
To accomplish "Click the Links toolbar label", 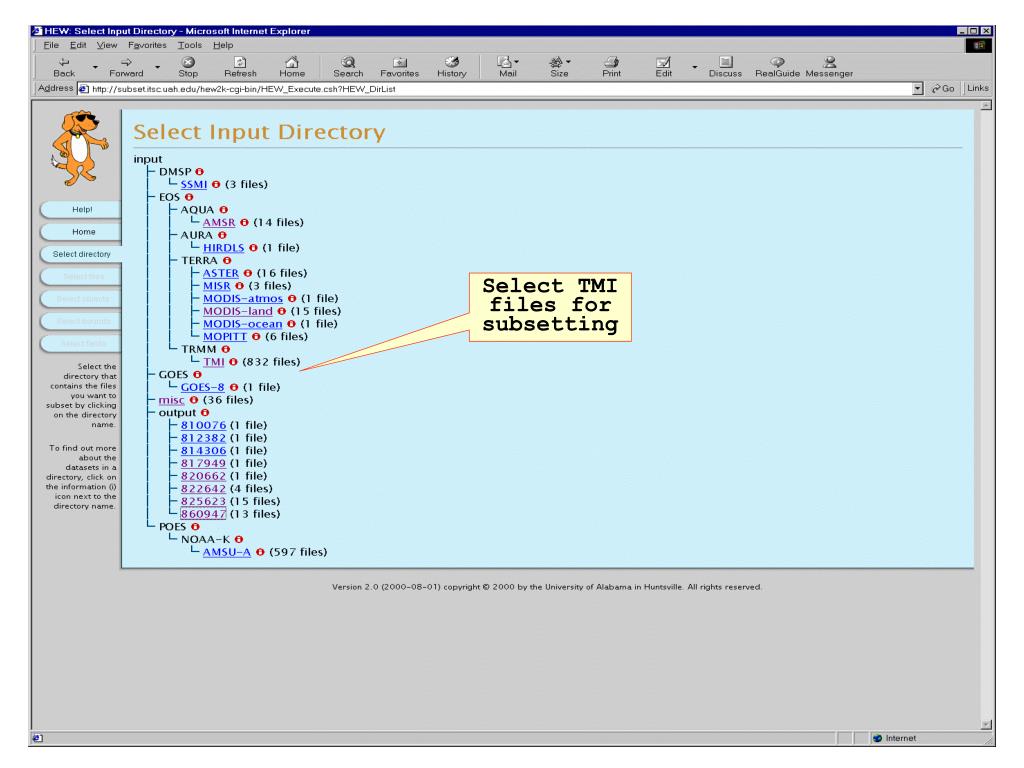I will 978,89.
